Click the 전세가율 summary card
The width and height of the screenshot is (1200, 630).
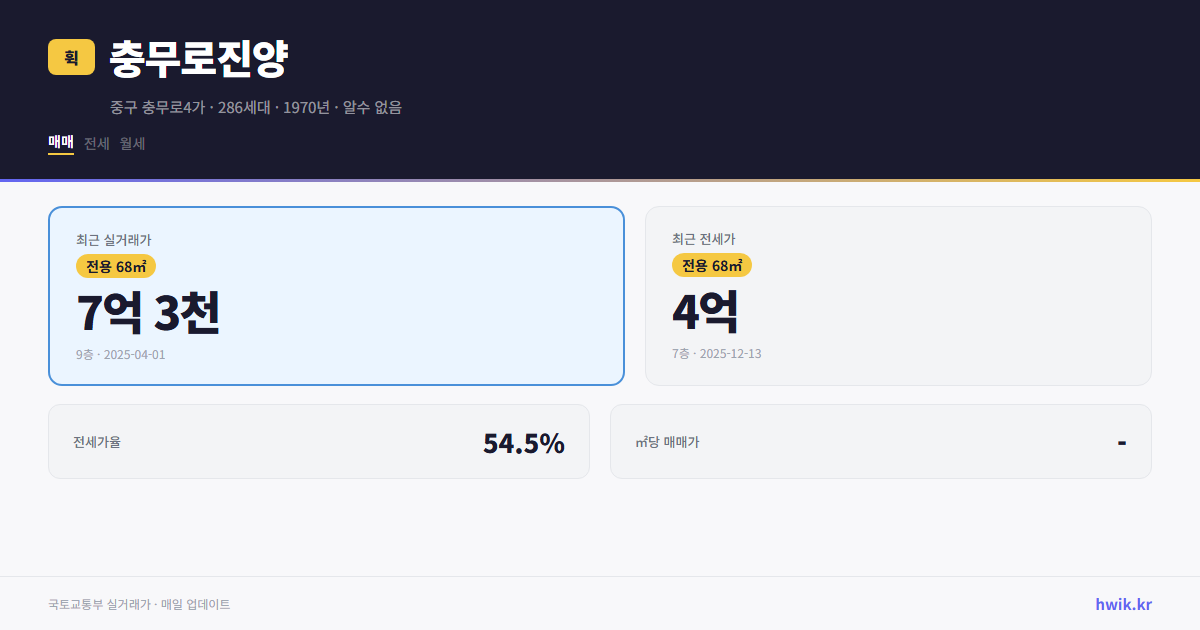[319, 441]
